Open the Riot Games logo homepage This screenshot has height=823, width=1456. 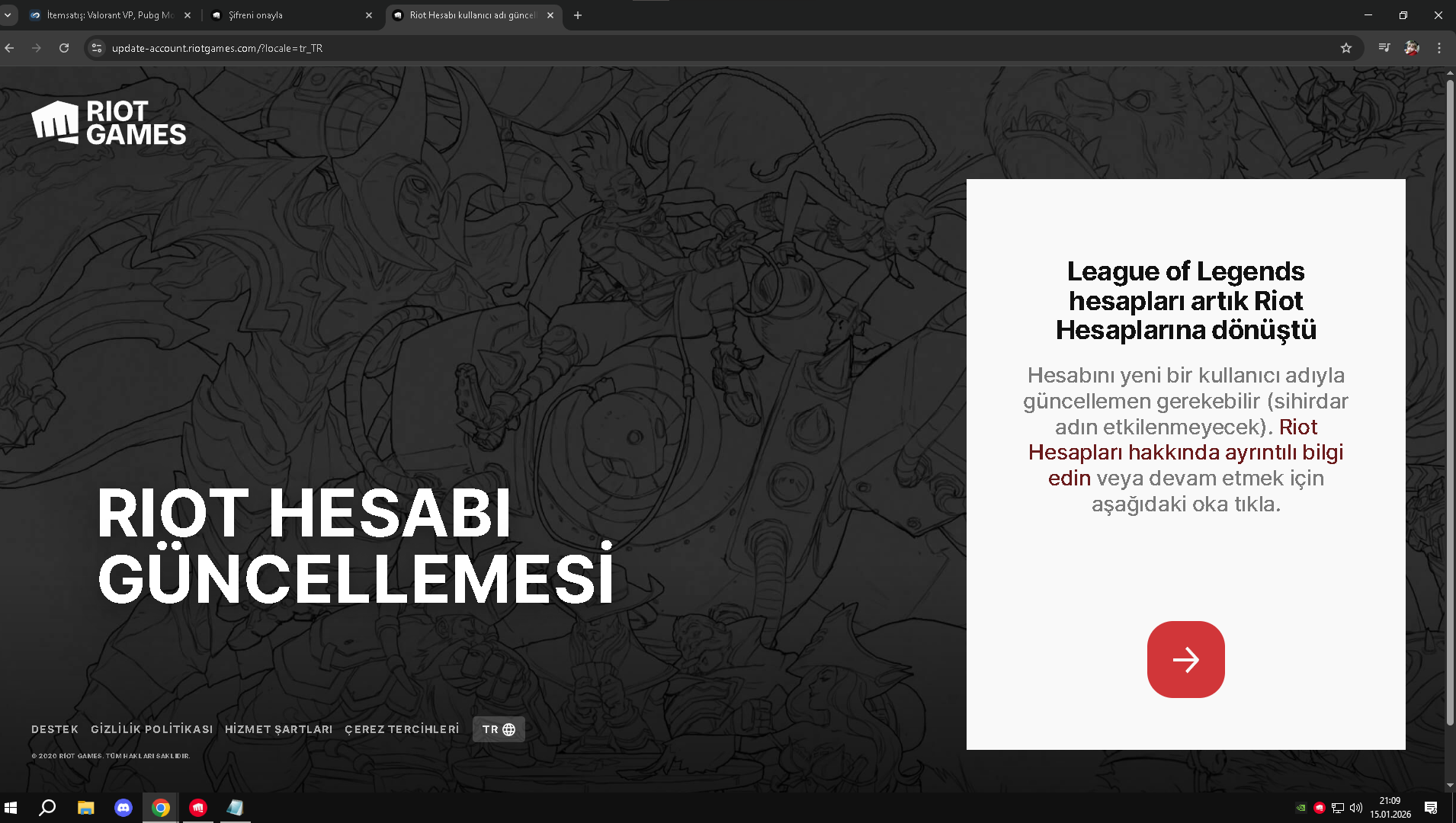(108, 122)
